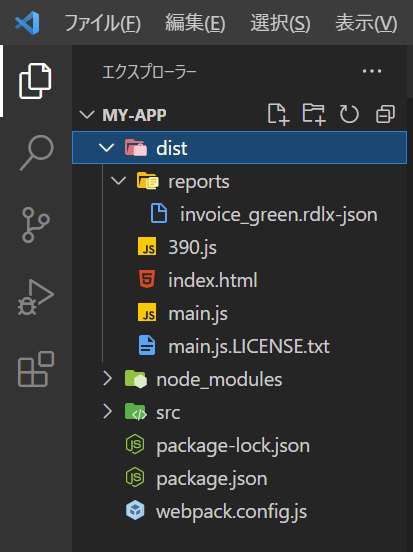Open the Run and Debug view
Image resolution: width=413 pixels, height=552 pixels.
tap(36, 297)
